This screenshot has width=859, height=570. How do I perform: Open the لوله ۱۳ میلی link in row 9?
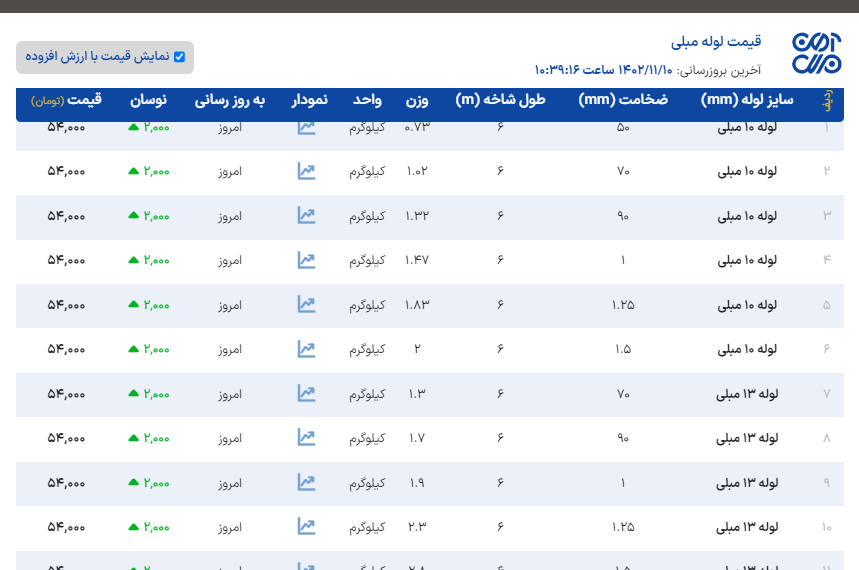[747, 482]
